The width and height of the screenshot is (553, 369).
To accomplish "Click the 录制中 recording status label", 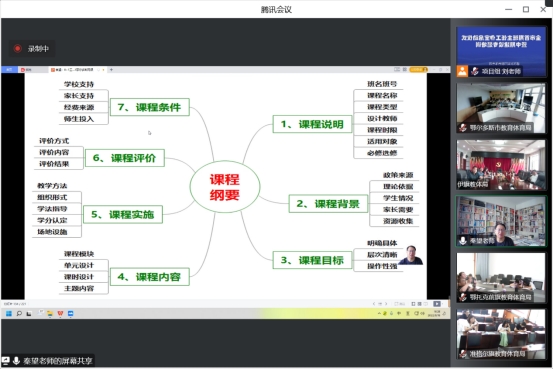I will (x=38, y=49).
